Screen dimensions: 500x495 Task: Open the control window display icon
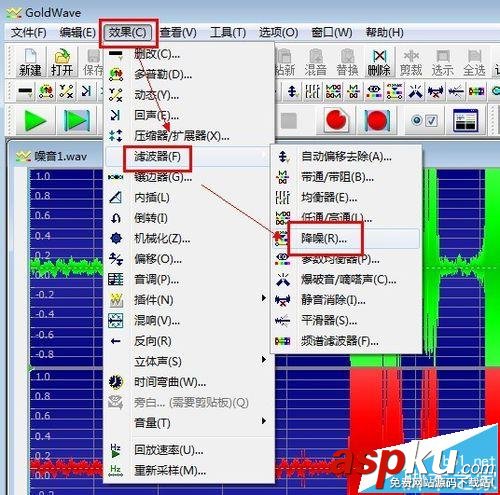pyautogui.click(x=465, y=120)
